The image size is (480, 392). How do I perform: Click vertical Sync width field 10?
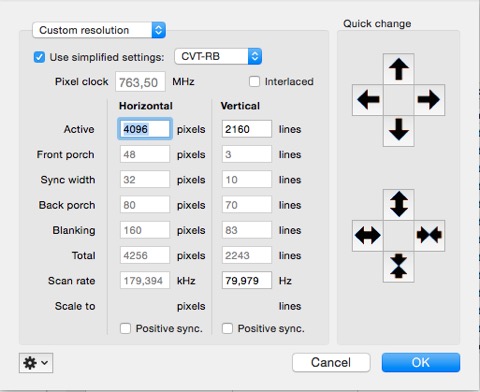coord(247,180)
